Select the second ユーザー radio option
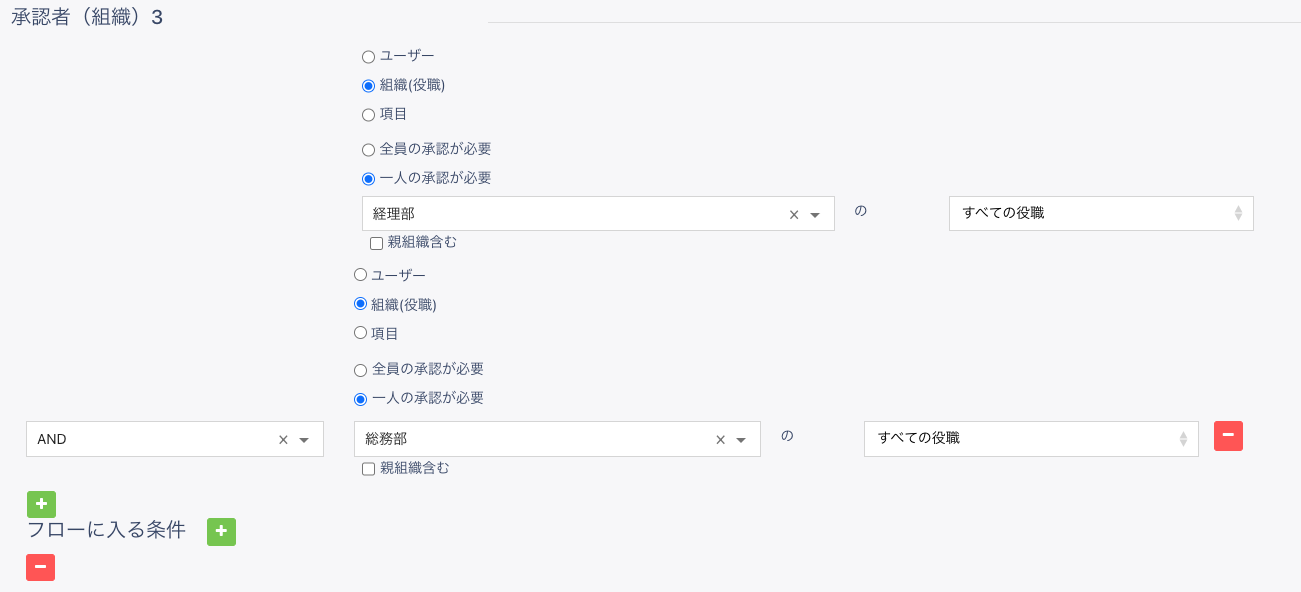Viewport: 1301px width, 592px height. pyautogui.click(x=361, y=275)
